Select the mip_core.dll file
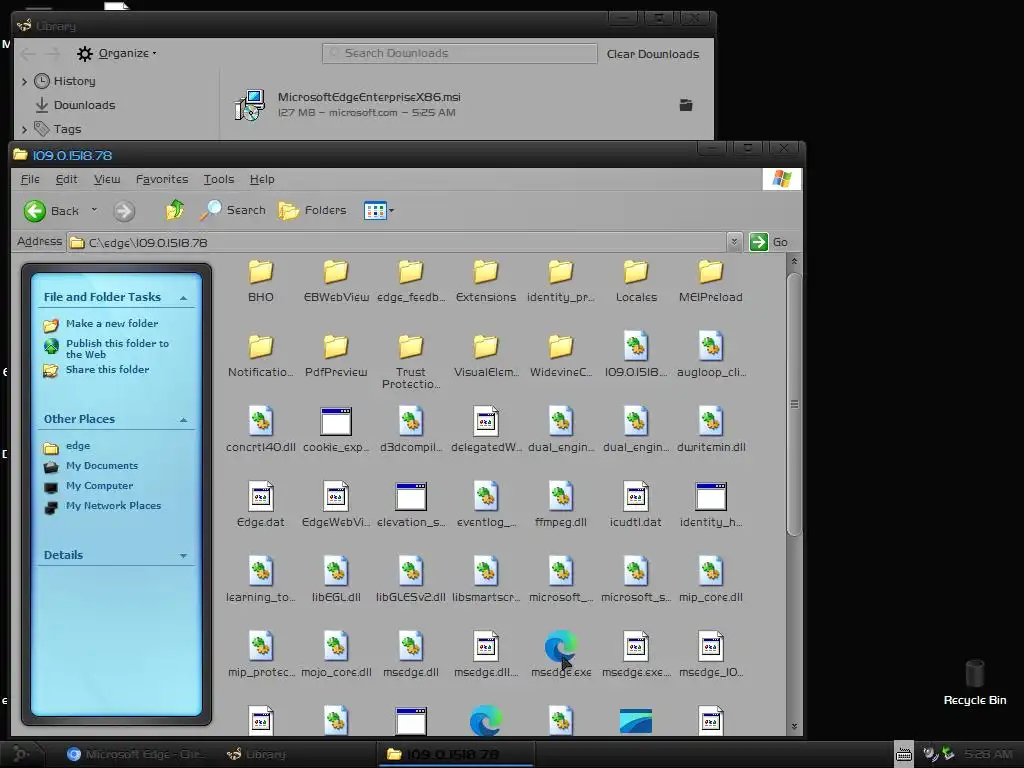This screenshot has height=768, width=1024. click(711, 571)
